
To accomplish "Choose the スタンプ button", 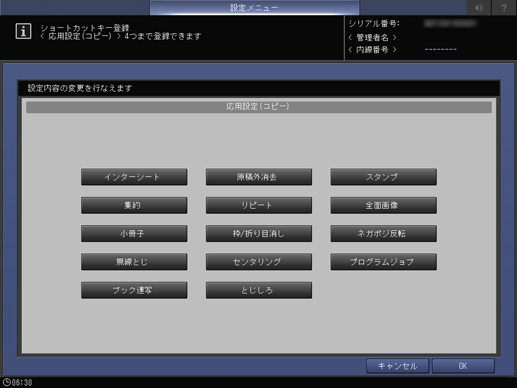I will click(x=383, y=177).
